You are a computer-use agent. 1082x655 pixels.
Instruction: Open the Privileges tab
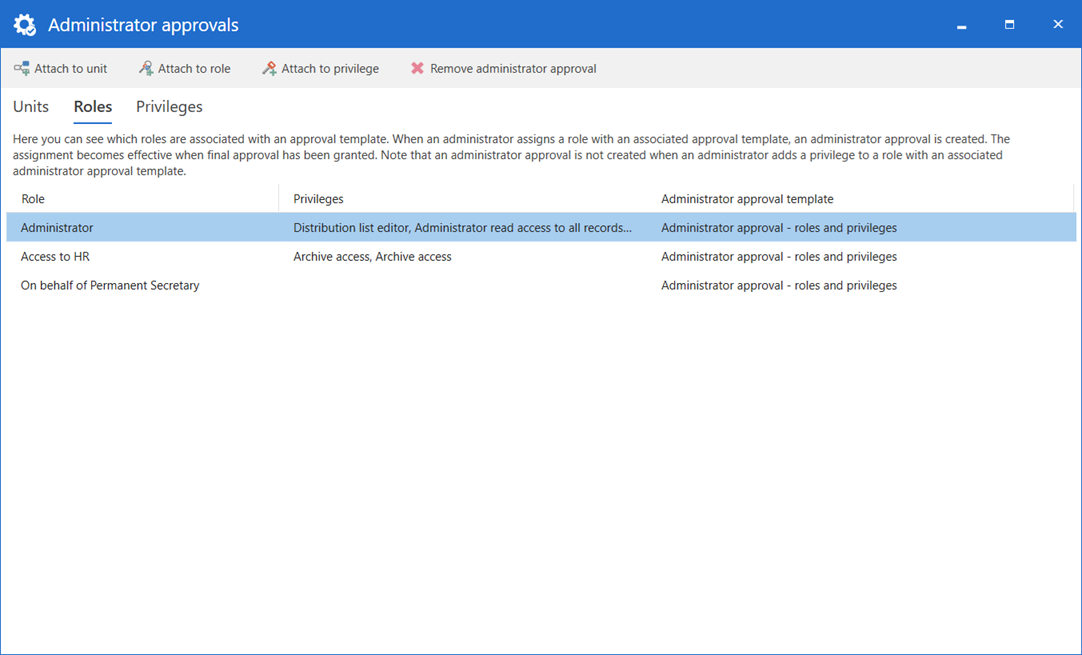point(169,106)
